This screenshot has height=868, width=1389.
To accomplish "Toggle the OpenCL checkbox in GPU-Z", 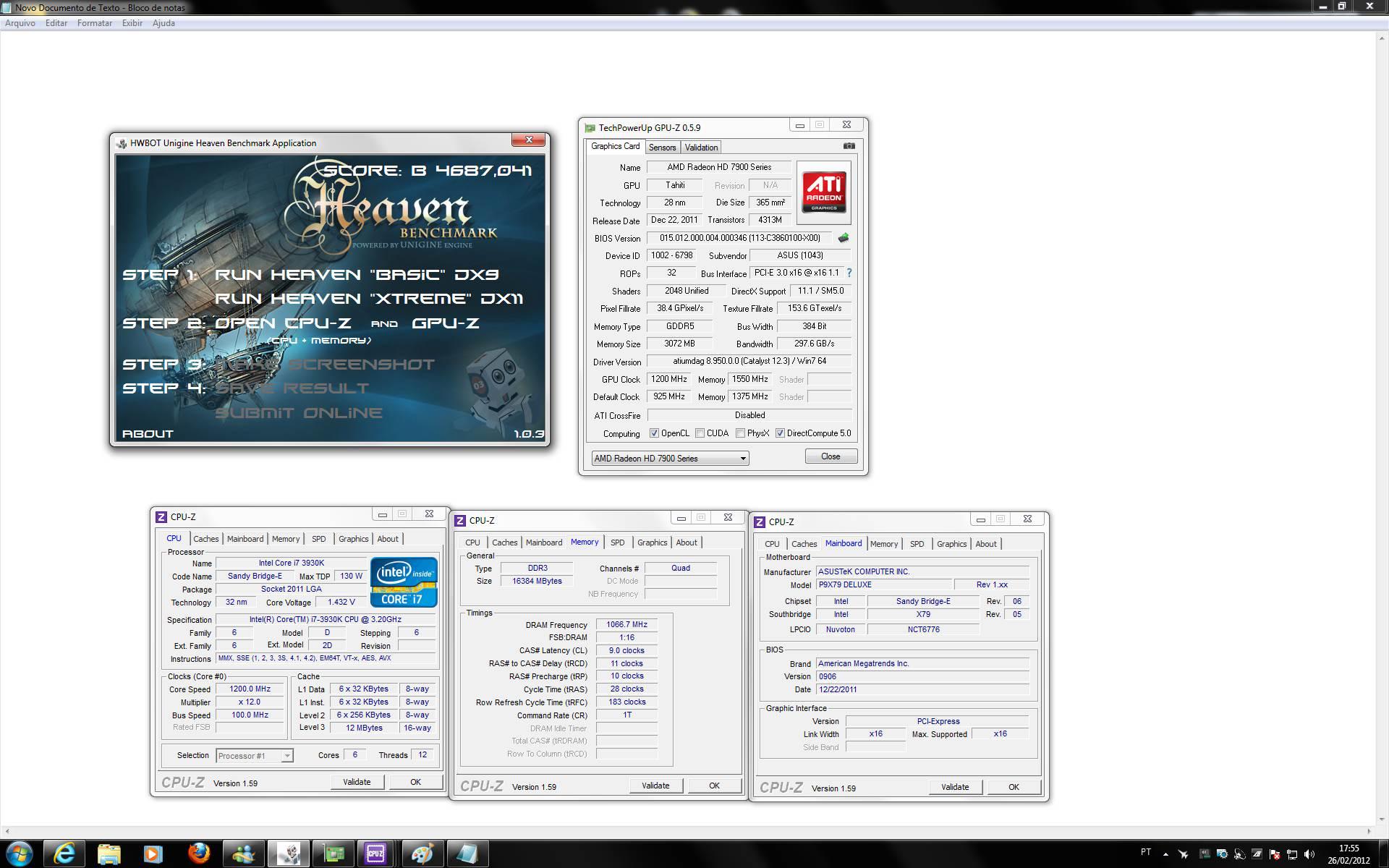I will (x=654, y=433).
